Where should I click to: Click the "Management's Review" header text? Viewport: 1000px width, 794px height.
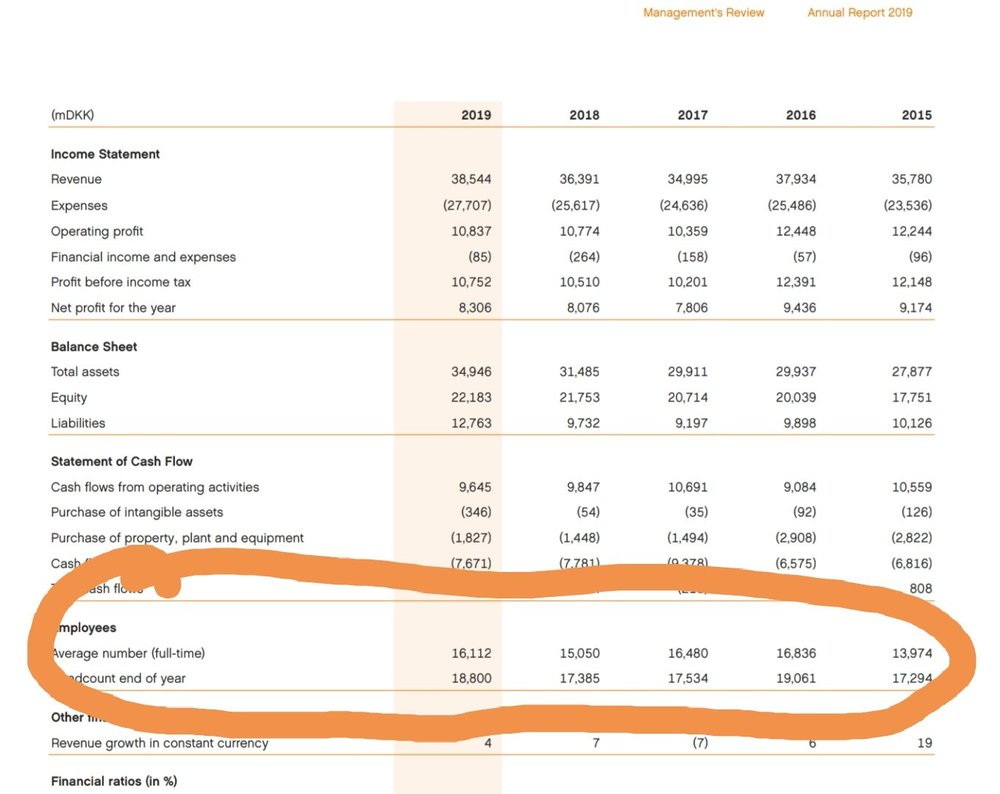703,13
